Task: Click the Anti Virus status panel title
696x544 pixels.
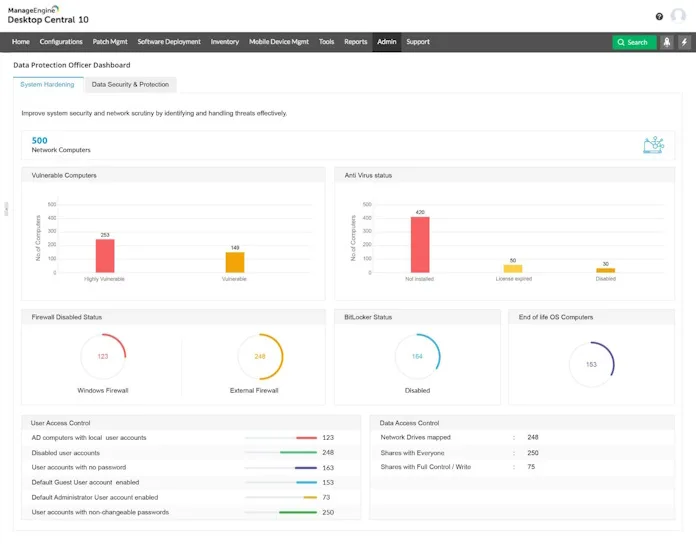Action: 368,175
